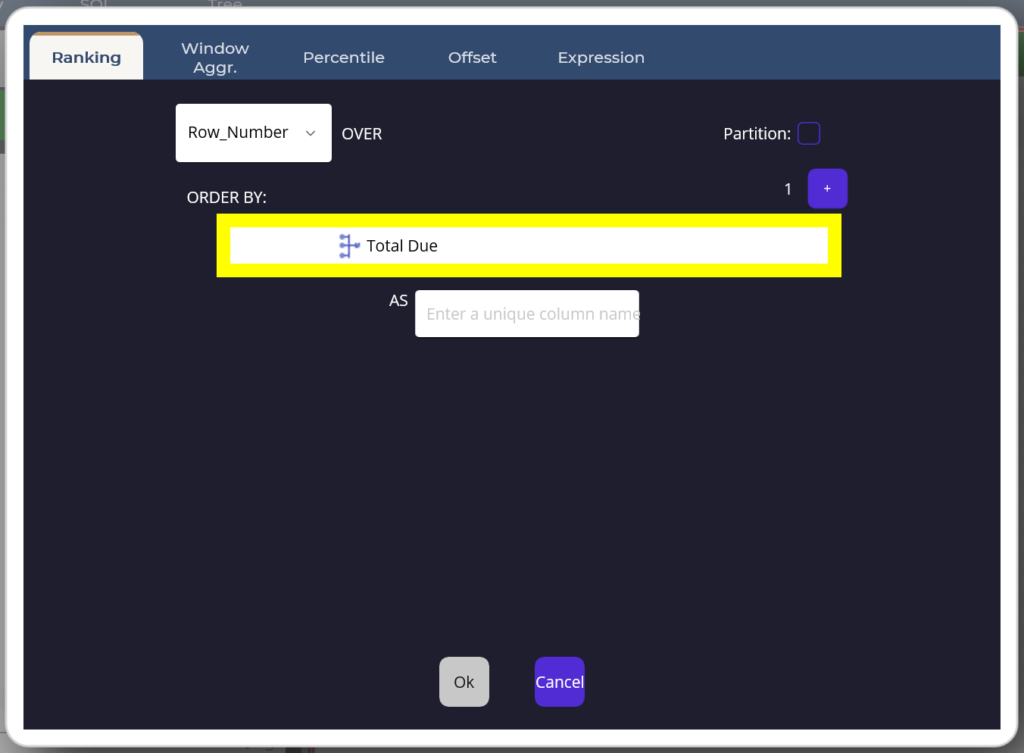The width and height of the screenshot is (1024, 753).
Task: Go to the Offset tab
Action: (x=472, y=57)
